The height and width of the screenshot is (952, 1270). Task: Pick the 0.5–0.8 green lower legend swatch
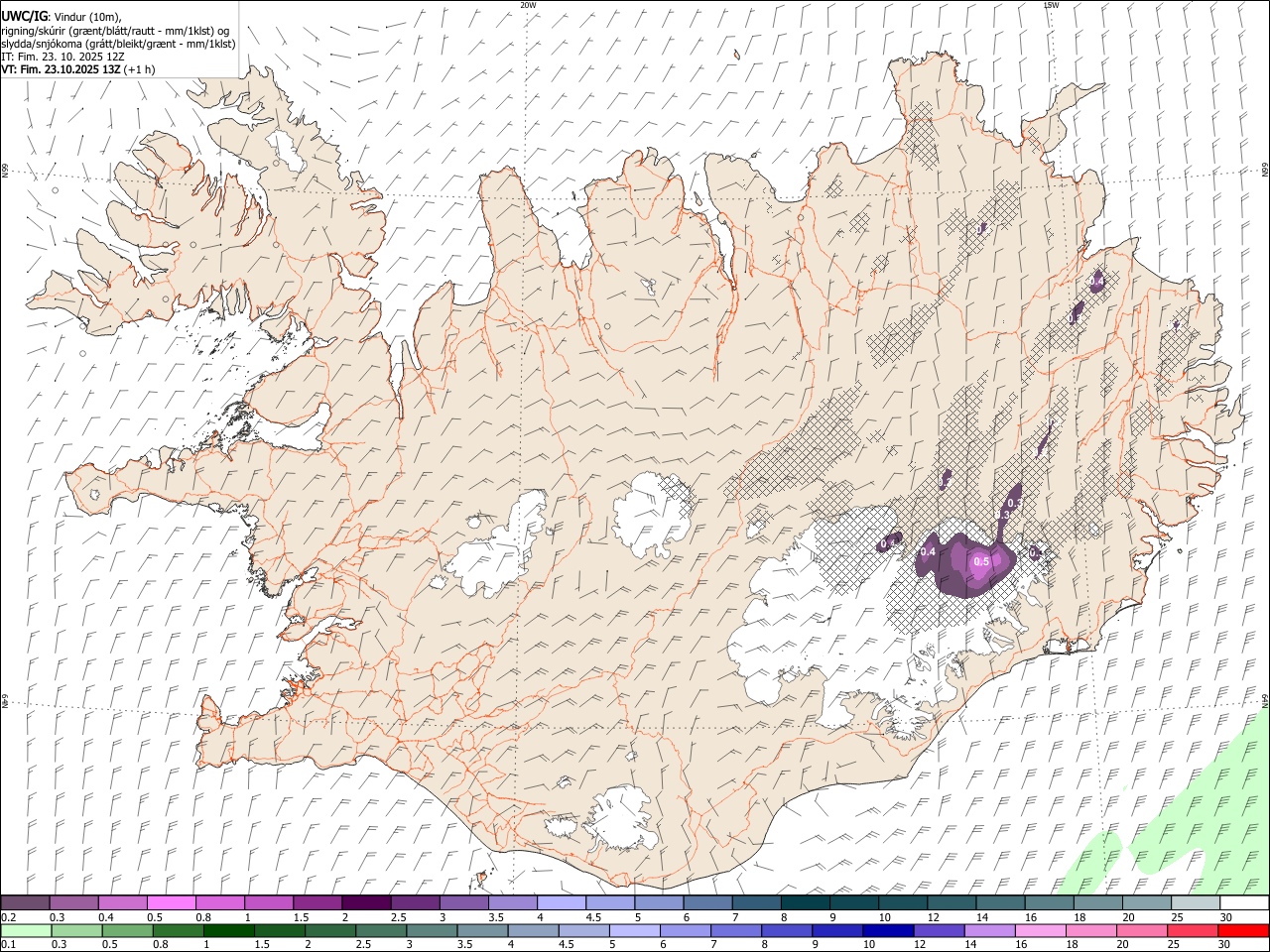coord(128,931)
